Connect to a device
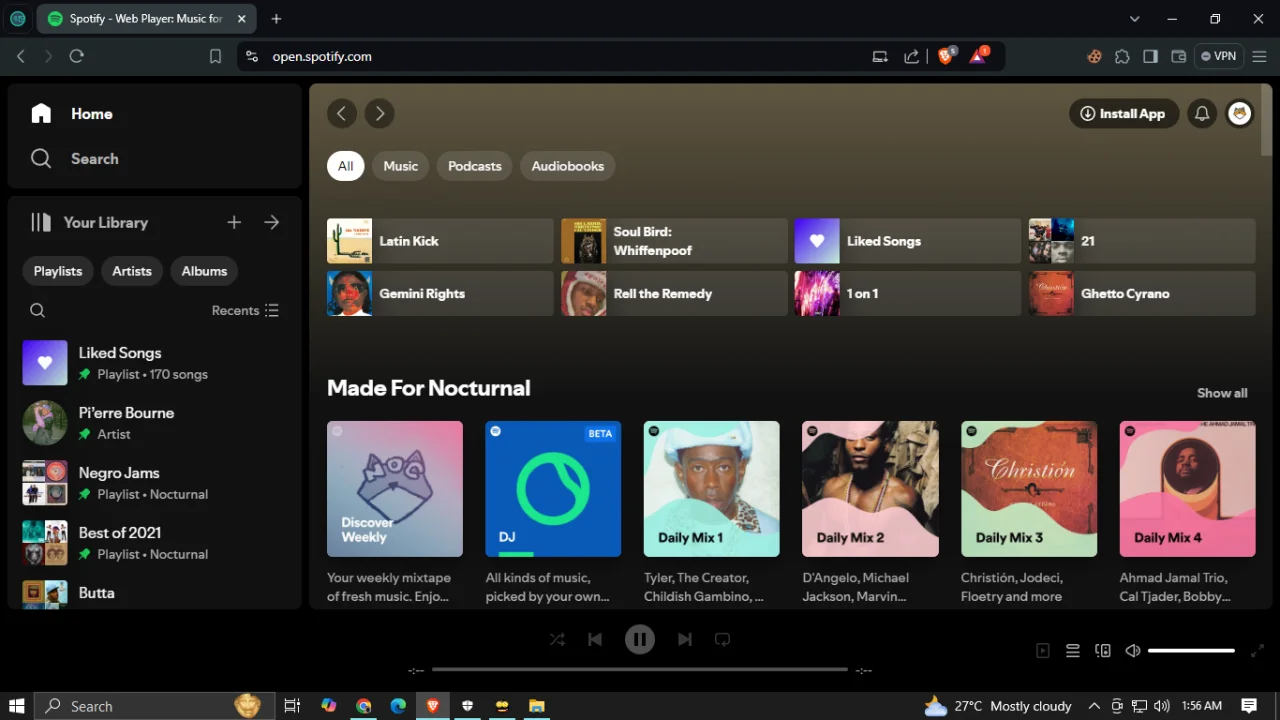The height and width of the screenshot is (720, 1280). (1103, 651)
